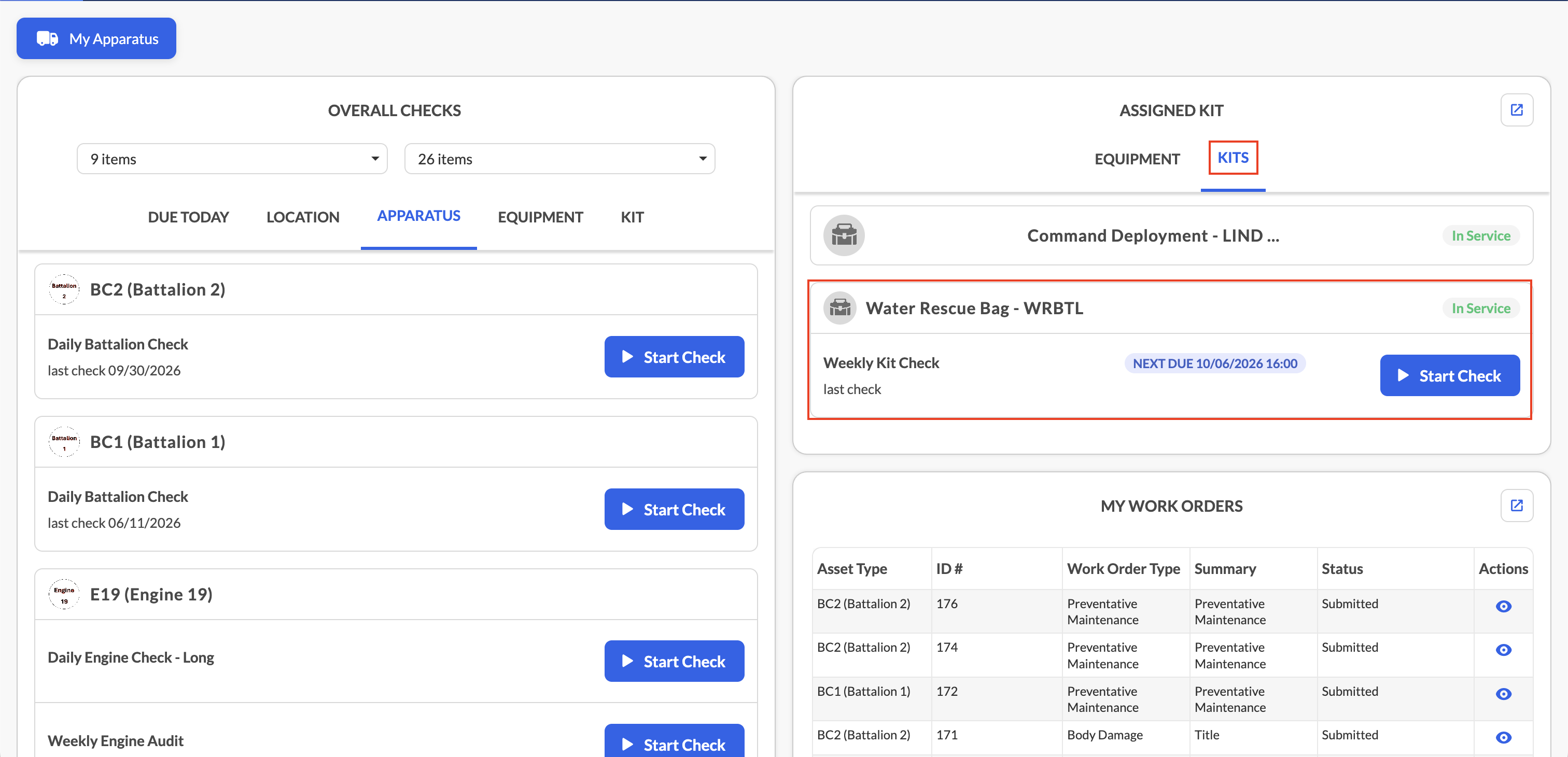The image size is (1568, 757).
Task: Start the Weekly Kit Check
Action: coord(1449,375)
